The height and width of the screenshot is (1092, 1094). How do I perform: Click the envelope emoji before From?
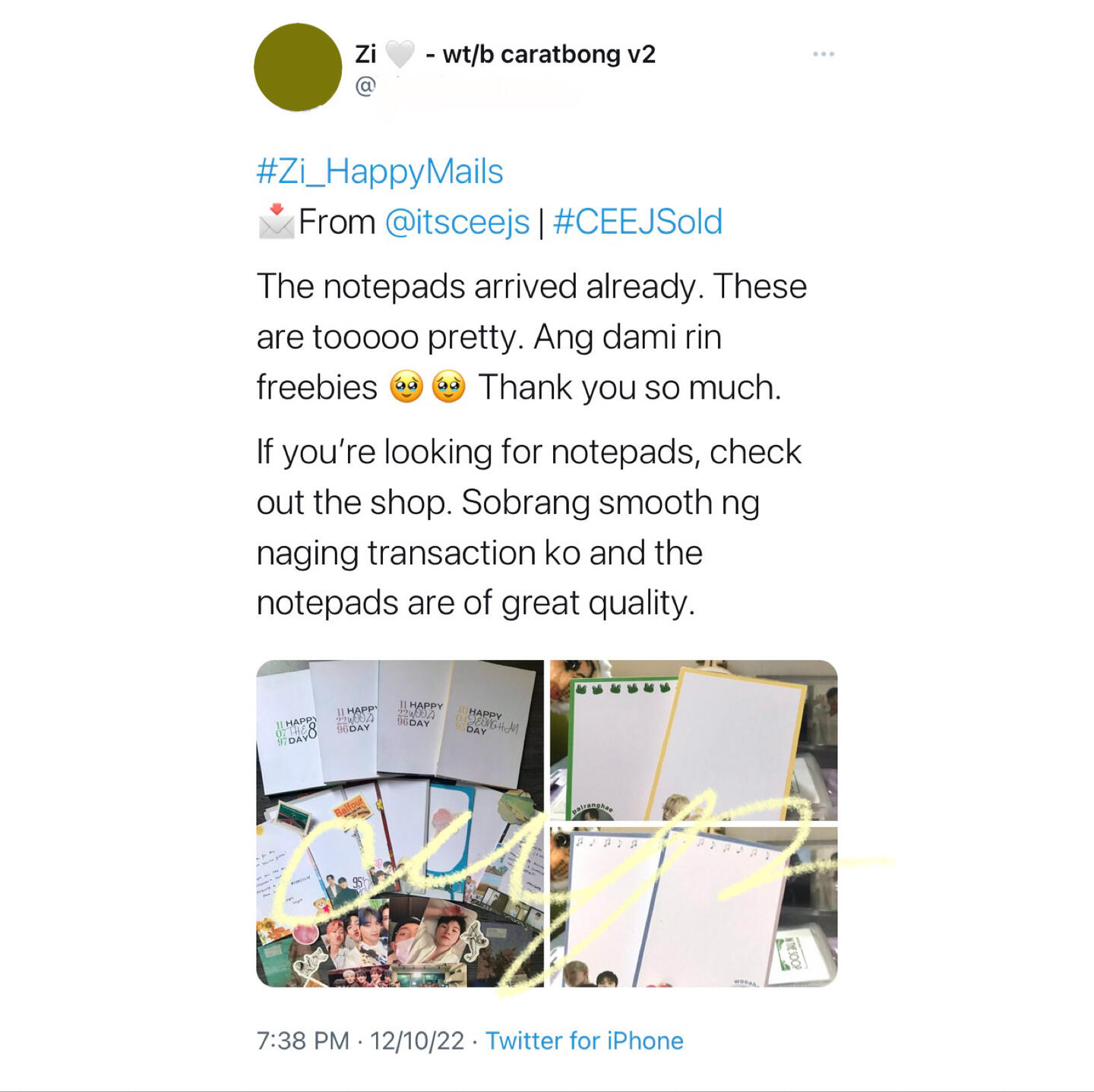point(277,221)
